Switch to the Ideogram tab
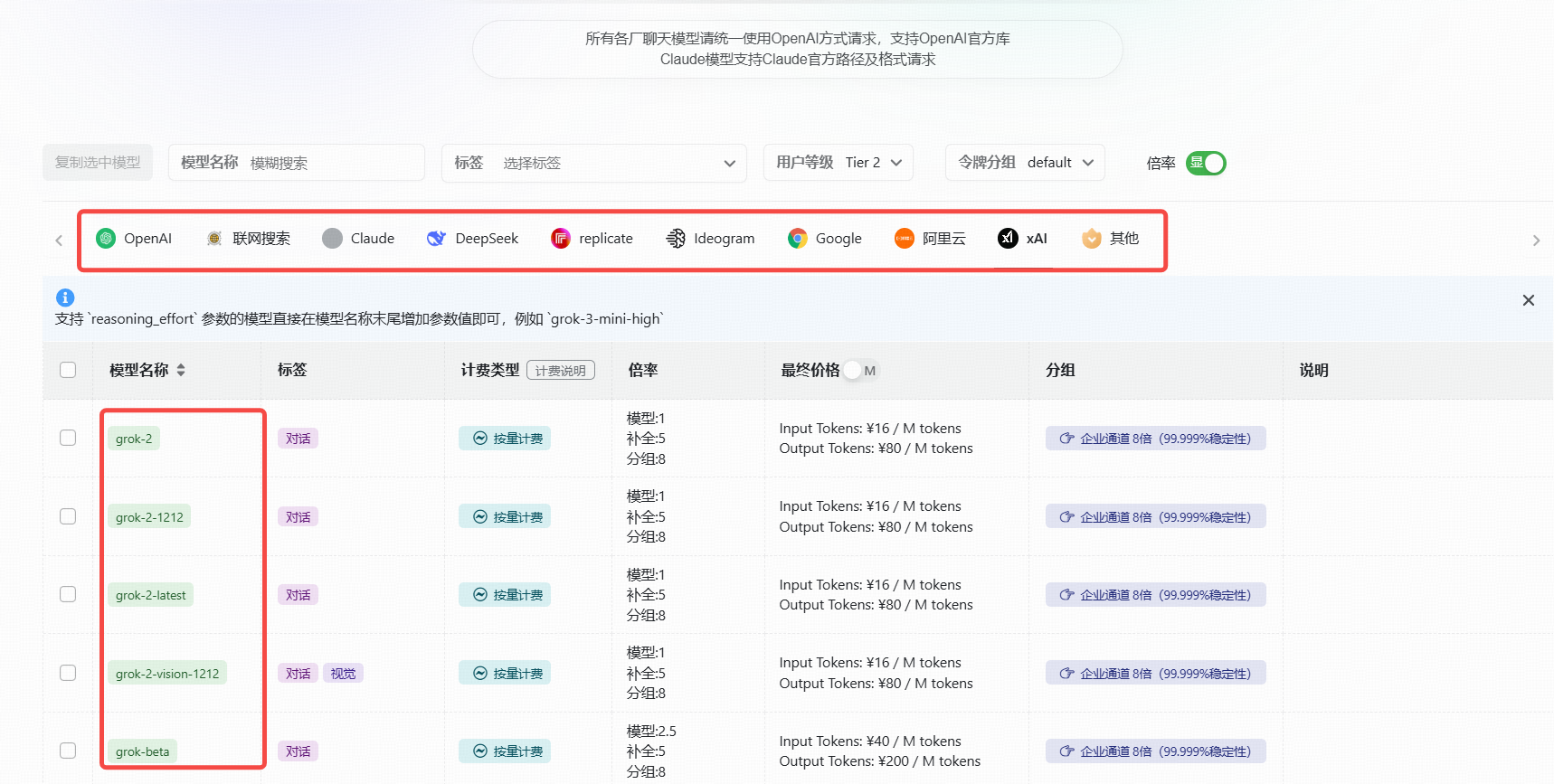The width and height of the screenshot is (1554, 784). [710, 239]
